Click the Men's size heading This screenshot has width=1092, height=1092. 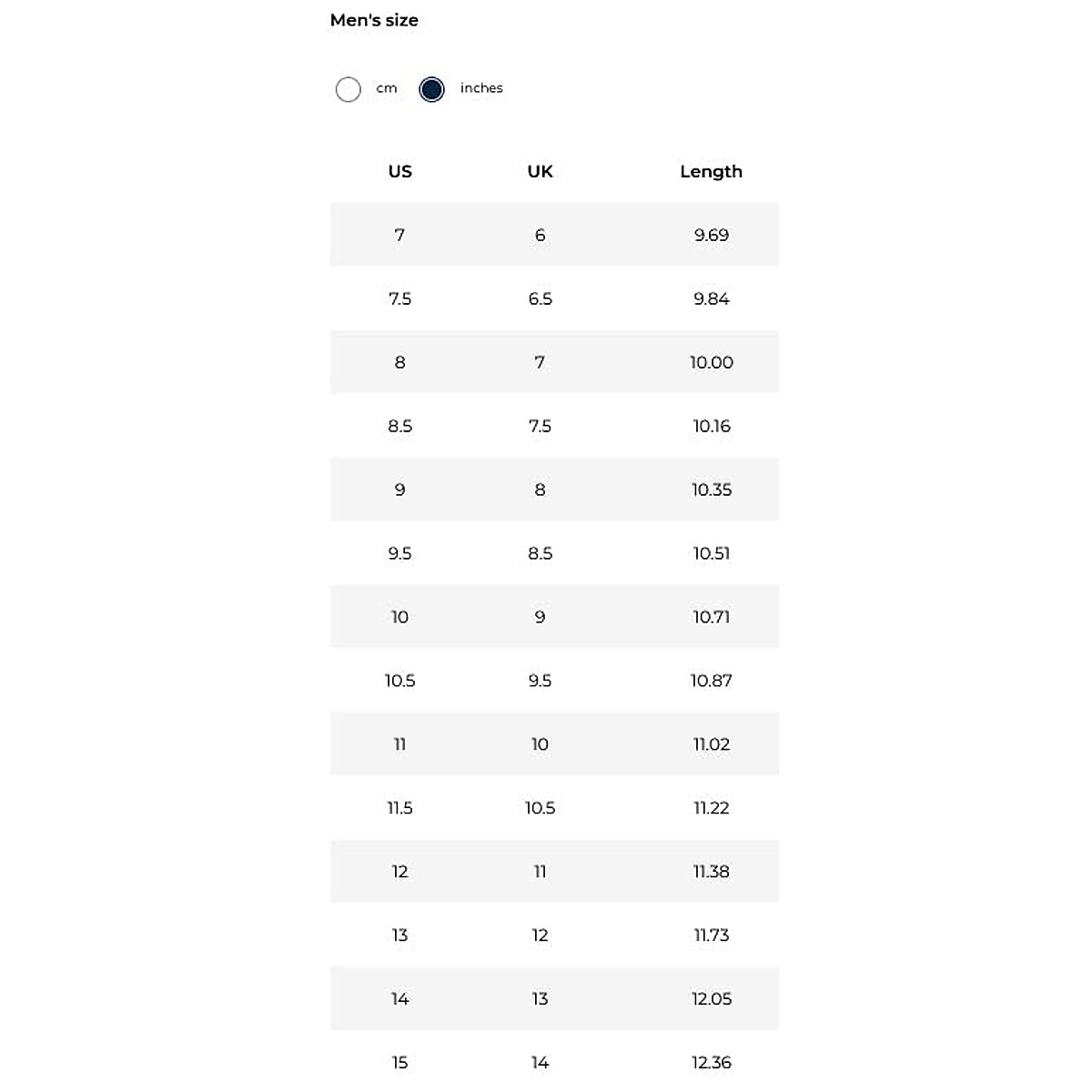(x=374, y=20)
